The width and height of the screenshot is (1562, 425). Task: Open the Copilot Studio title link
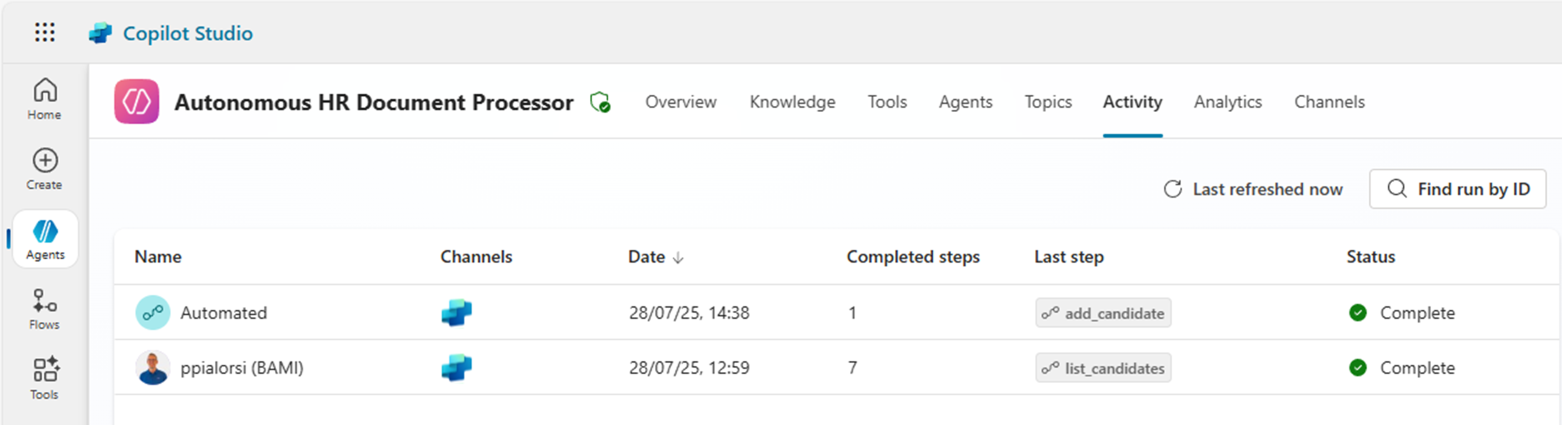click(188, 33)
